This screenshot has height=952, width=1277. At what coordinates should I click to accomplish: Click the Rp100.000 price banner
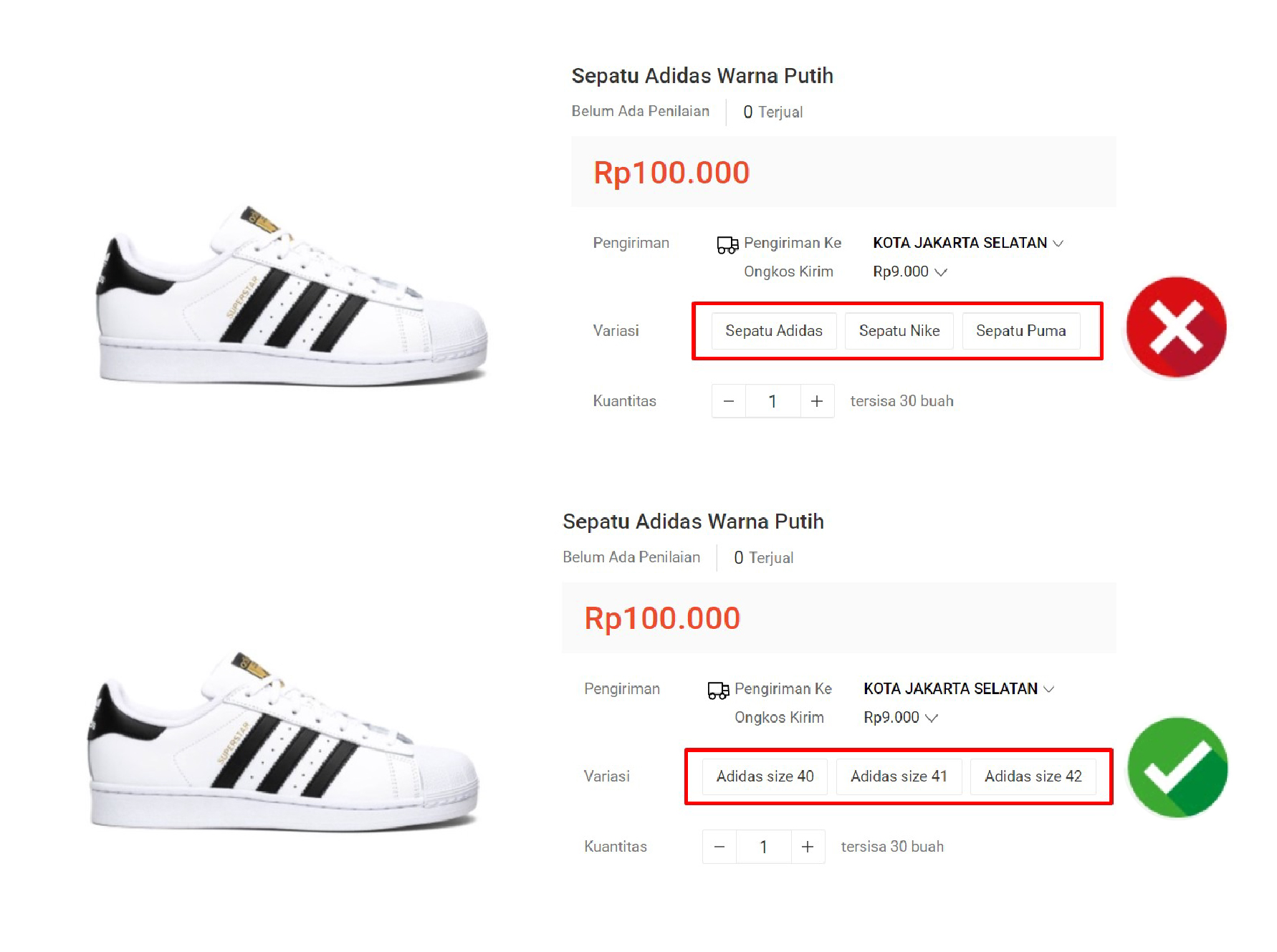pyautogui.click(x=672, y=172)
